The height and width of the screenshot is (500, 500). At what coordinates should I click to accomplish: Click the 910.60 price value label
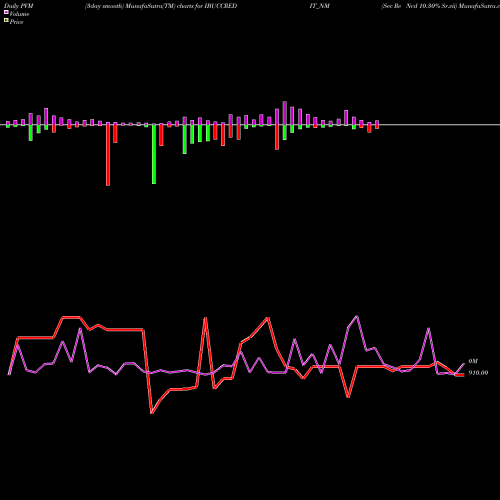(478, 373)
